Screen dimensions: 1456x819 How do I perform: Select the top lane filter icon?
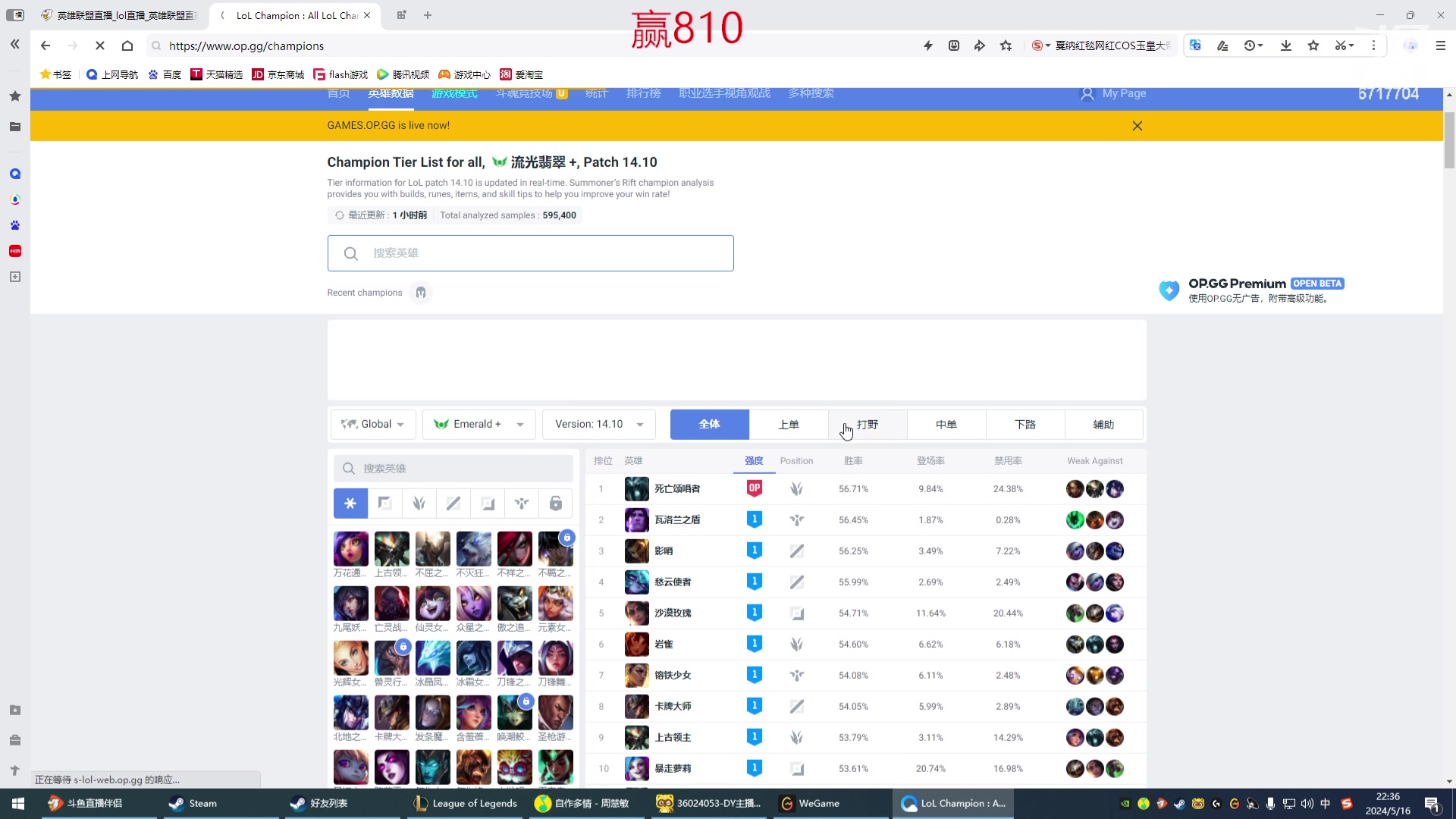384,503
